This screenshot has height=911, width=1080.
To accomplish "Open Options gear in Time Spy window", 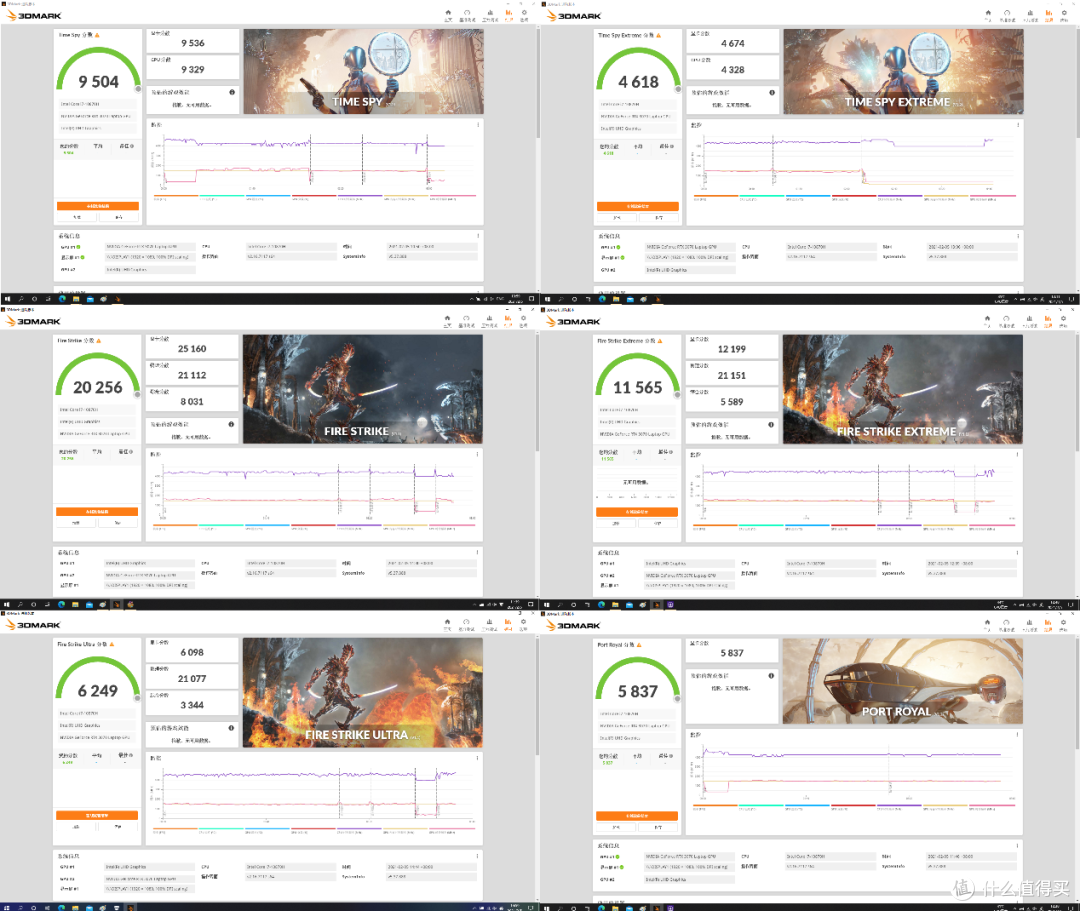I will [x=524, y=14].
